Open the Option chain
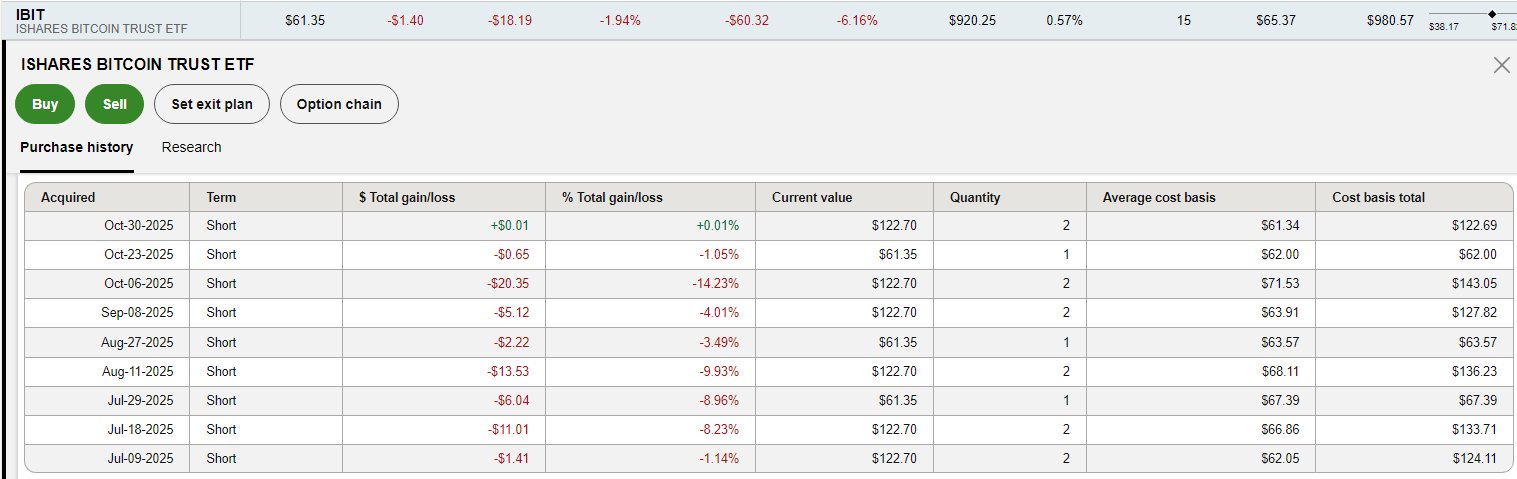This screenshot has width=1517, height=479. click(339, 104)
